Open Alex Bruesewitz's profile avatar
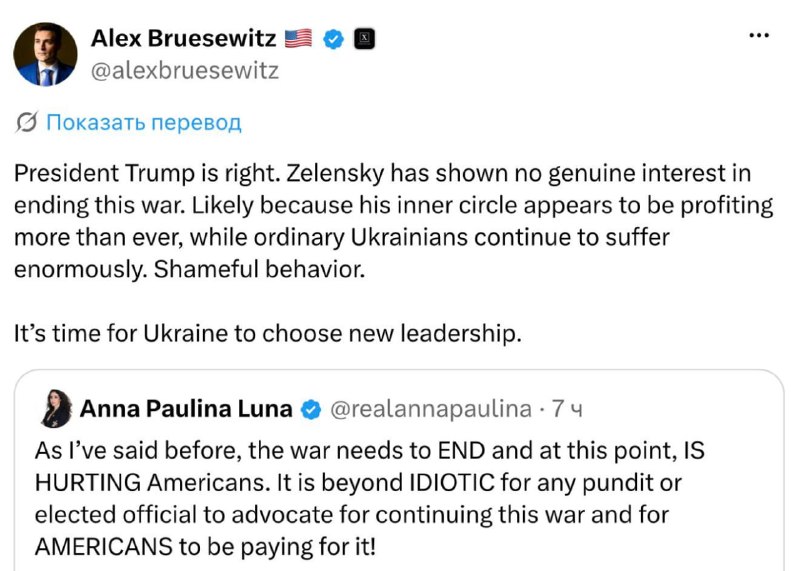 (45, 54)
